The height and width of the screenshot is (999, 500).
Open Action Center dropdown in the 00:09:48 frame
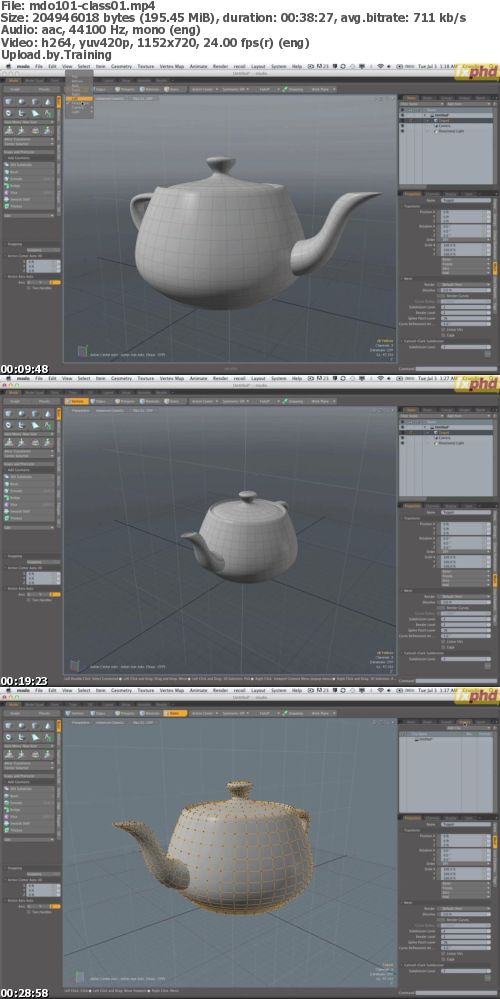205,89
